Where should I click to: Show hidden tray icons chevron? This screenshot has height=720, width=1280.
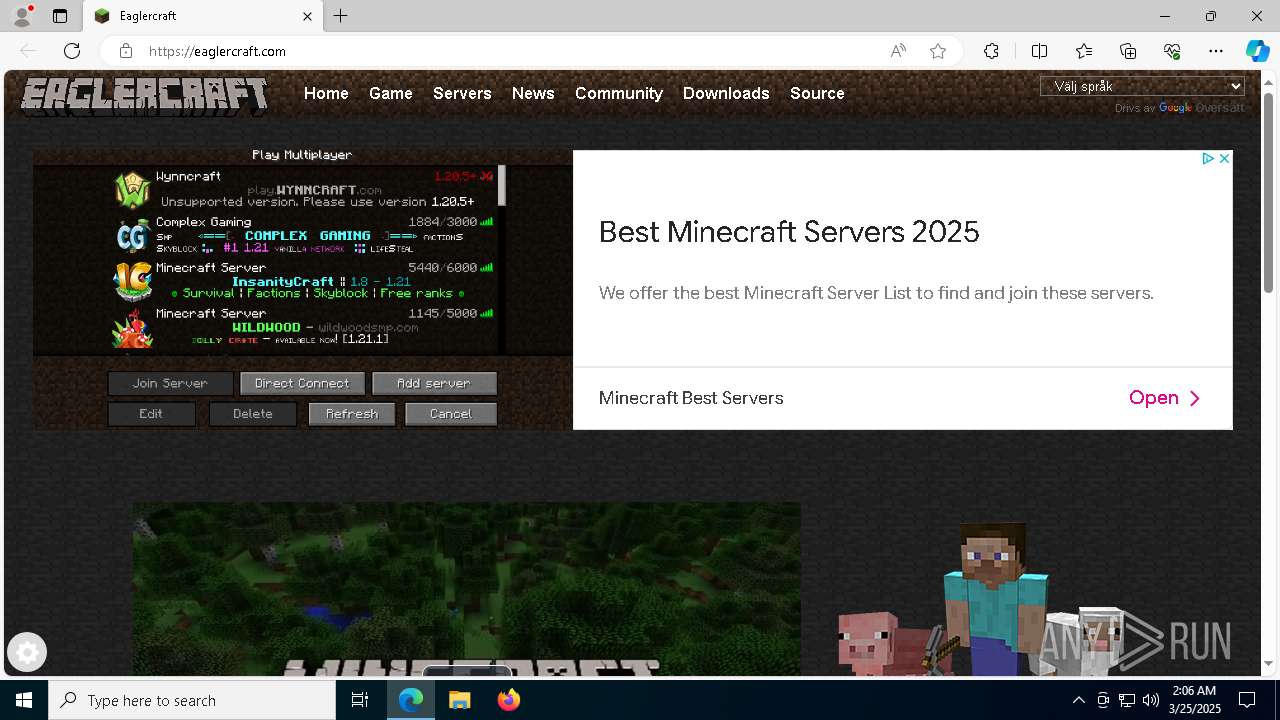pyautogui.click(x=1078, y=700)
